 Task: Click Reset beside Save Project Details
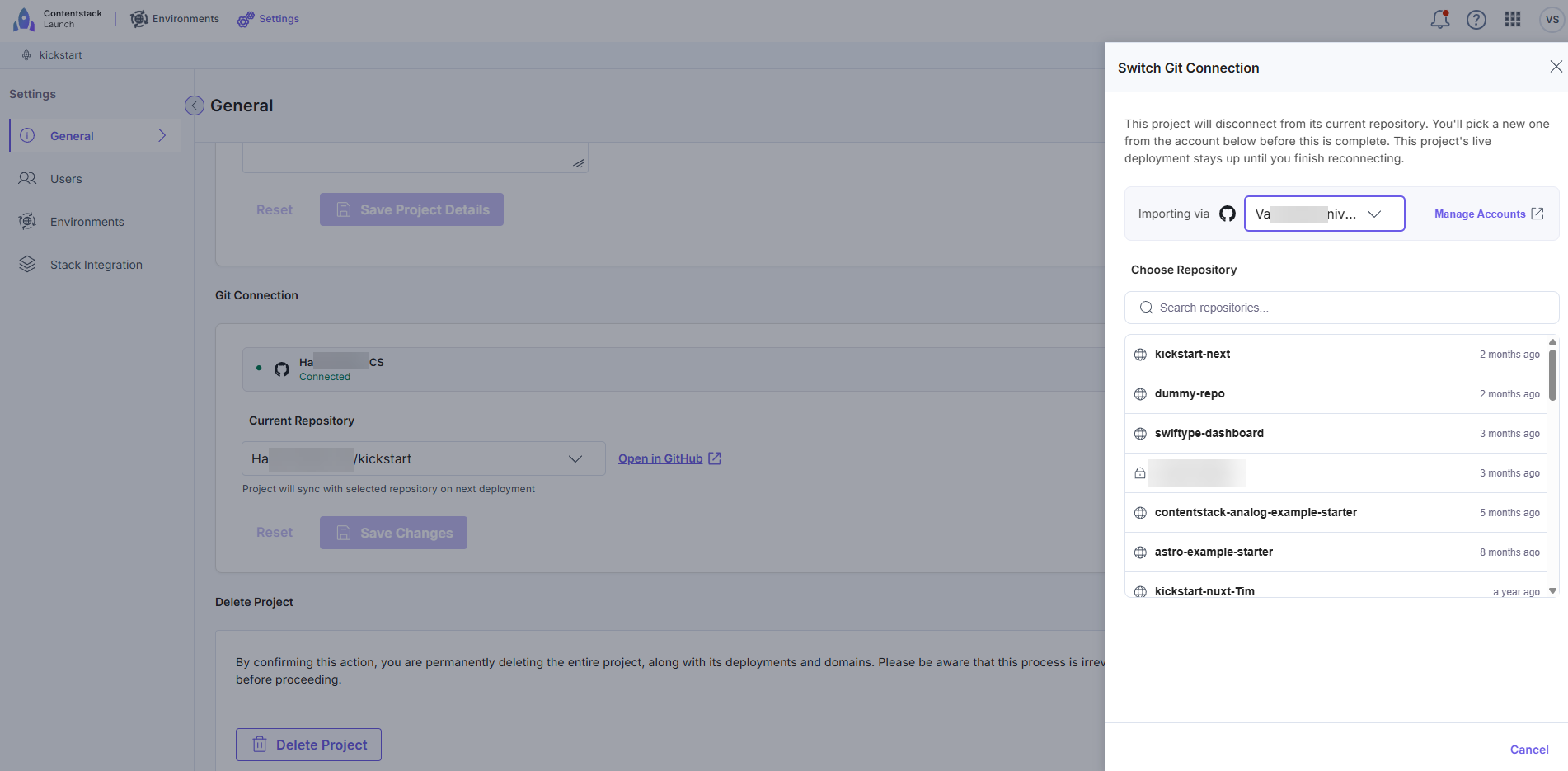[275, 209]
